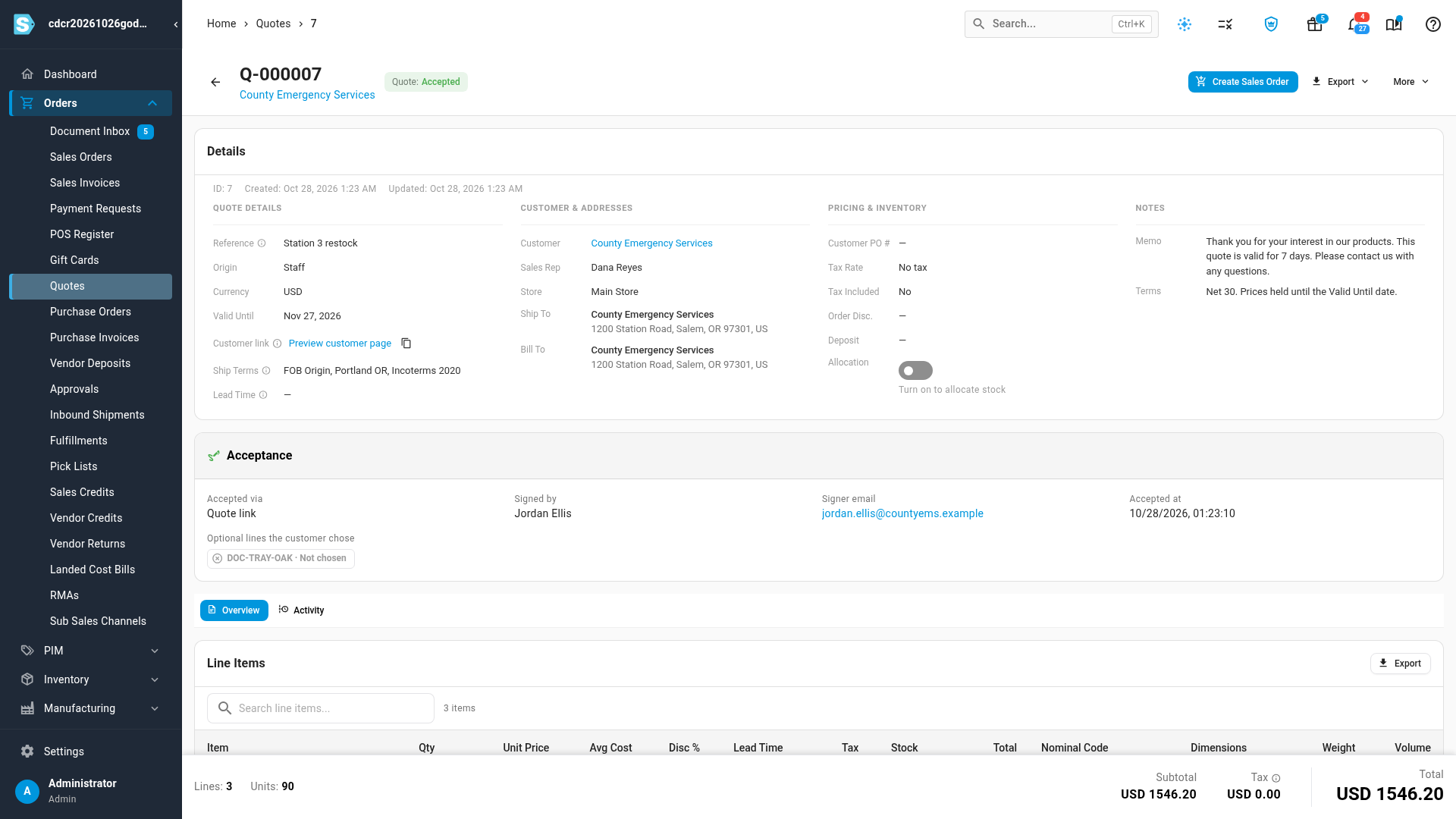The image size is (1456, 819).
Task: Open the documentation book icon
Action: tap(1394, 24)
